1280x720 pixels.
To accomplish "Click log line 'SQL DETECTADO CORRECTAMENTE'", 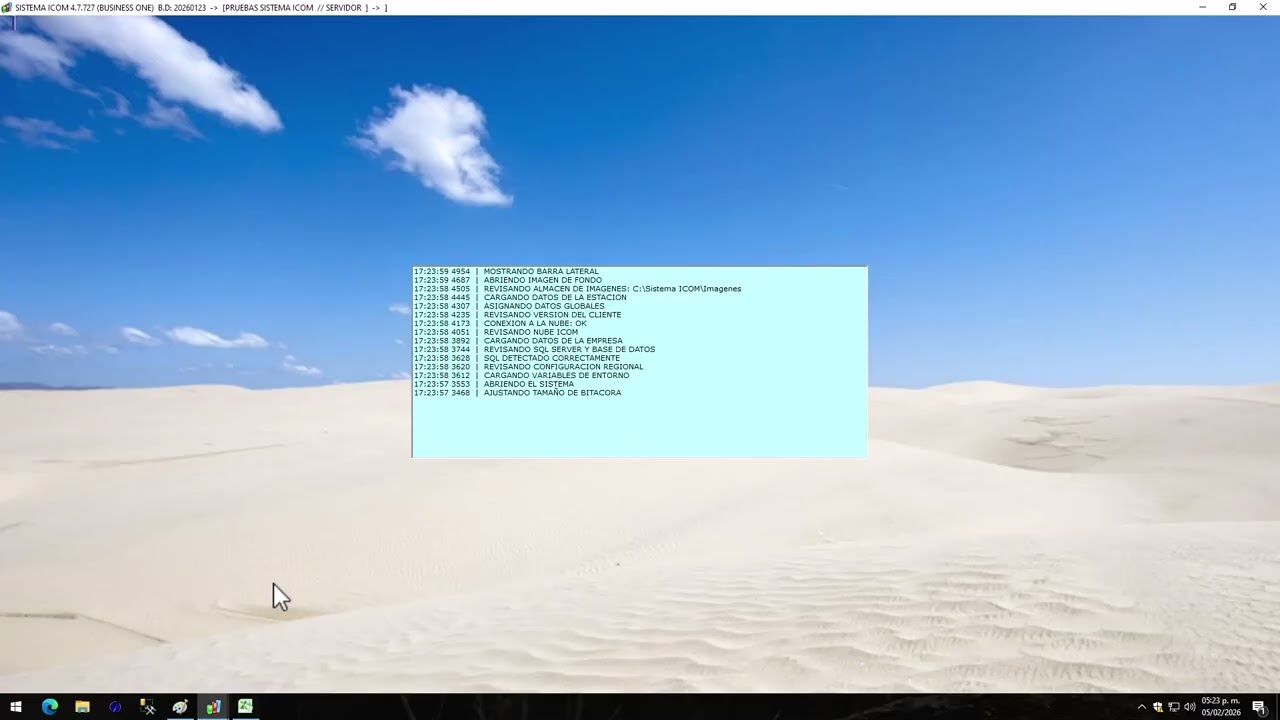I will coord(517,358).
